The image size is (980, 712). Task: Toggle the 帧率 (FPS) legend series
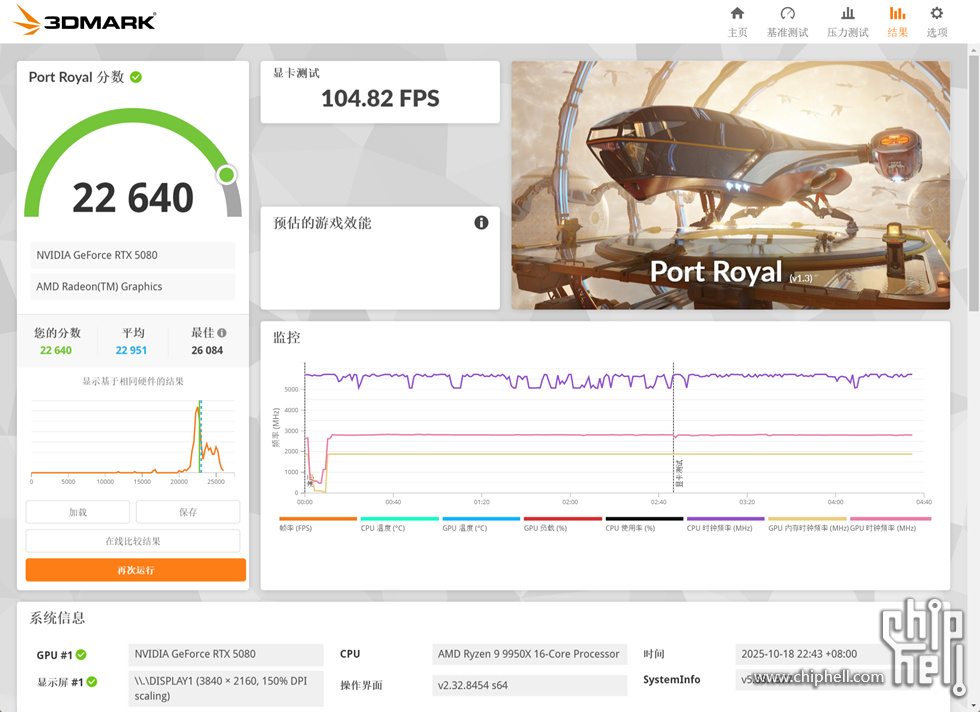click(317, 523)
